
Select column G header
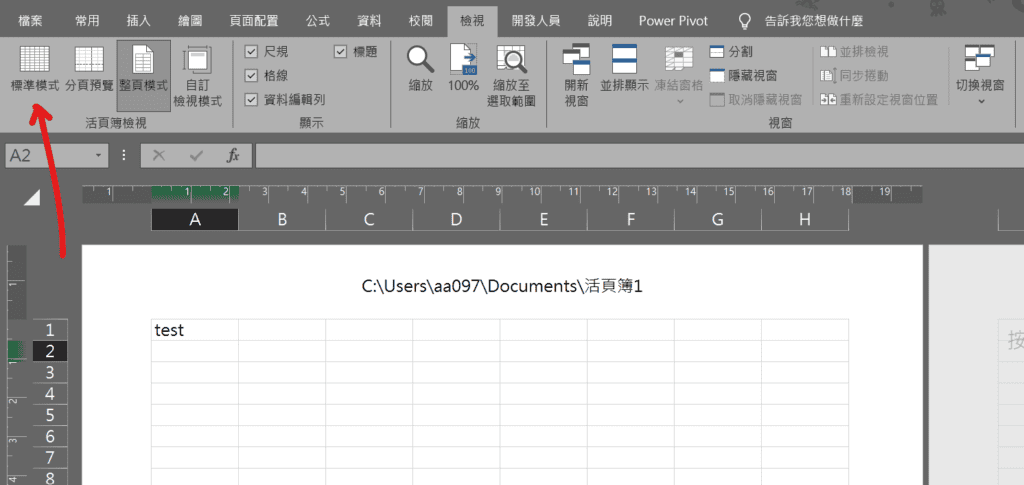(718, 220)
